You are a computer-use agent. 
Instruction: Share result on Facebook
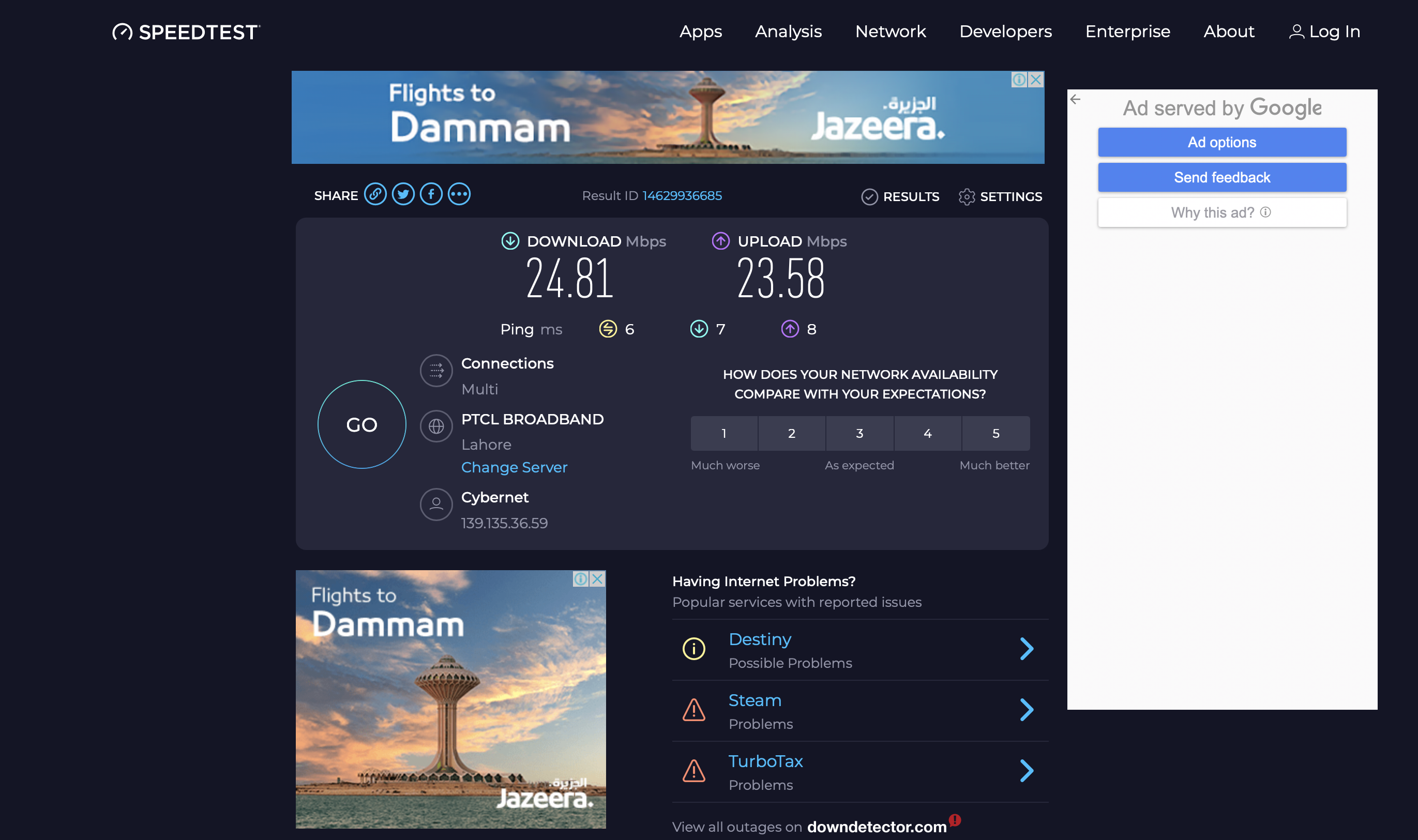pyautogui.click(x=431, y=195)
